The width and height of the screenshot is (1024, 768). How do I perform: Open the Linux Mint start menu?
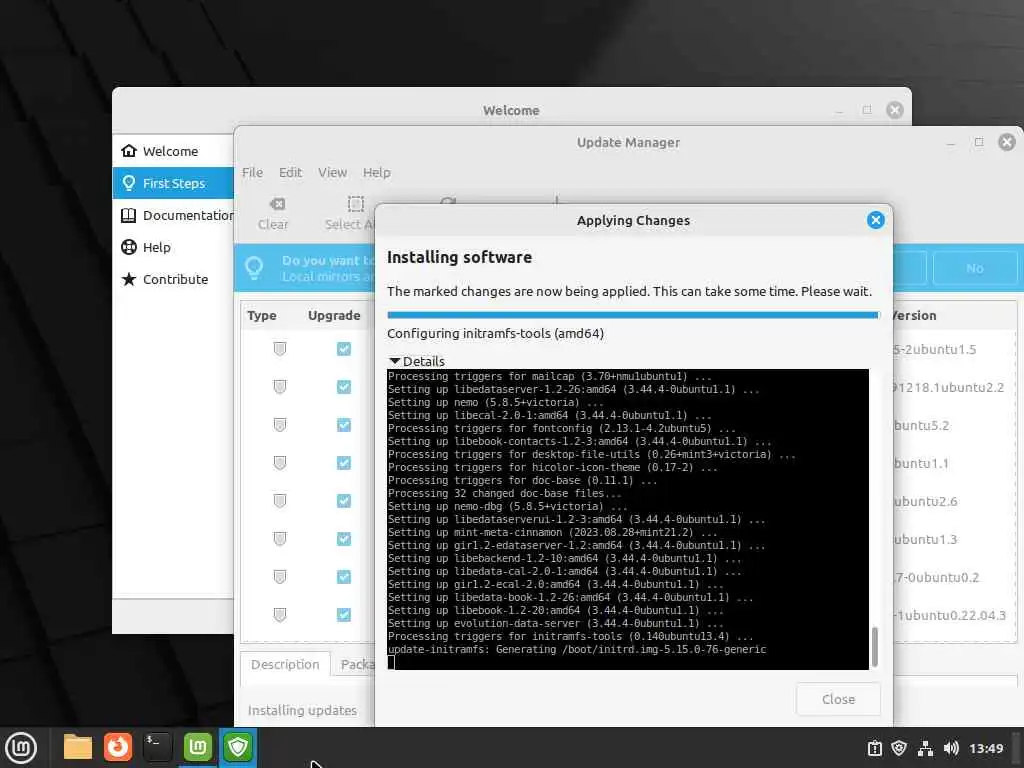(21, 748)
